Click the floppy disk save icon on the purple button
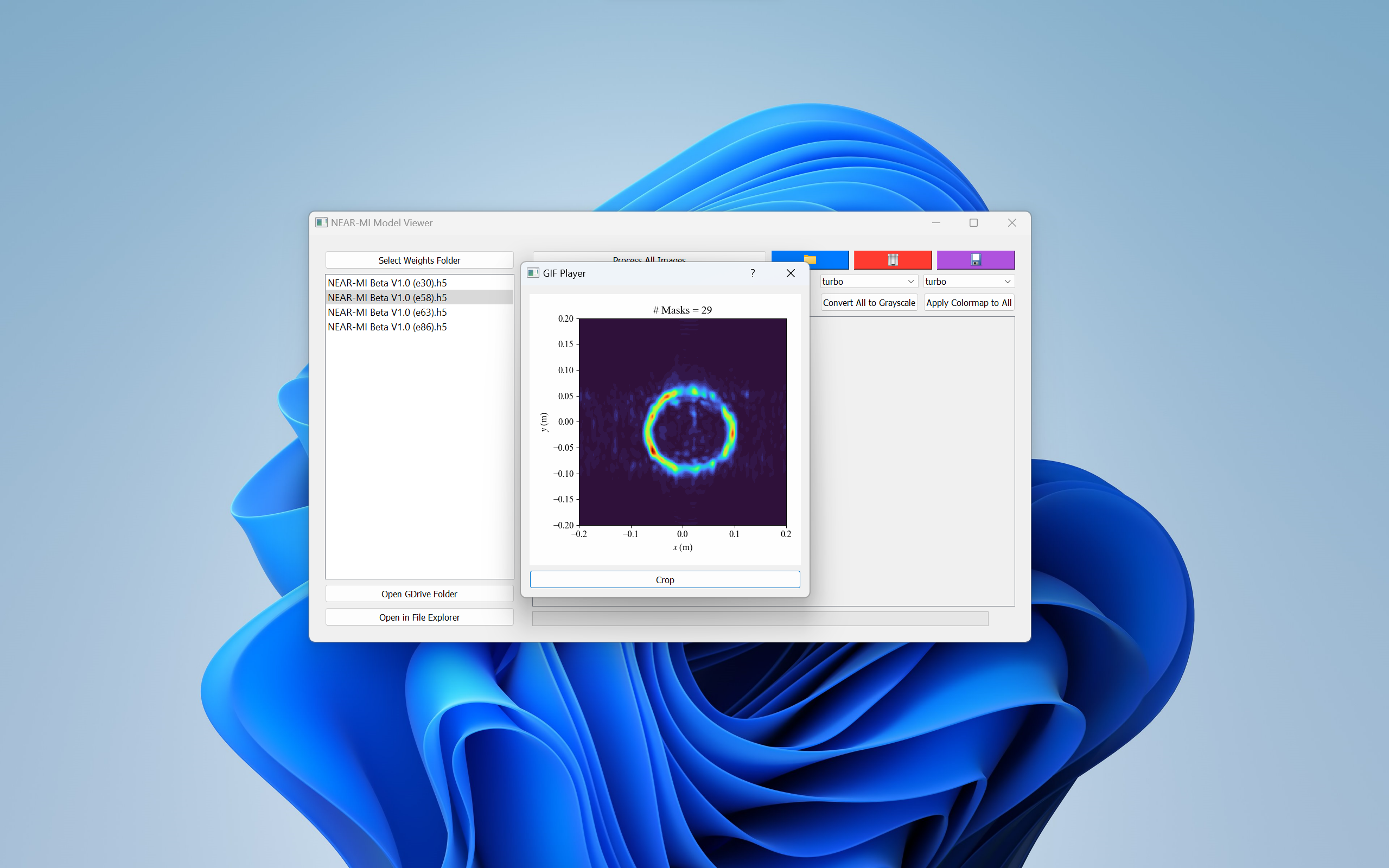Screen dimensions: 1389x868 click(x=975, y=259)
